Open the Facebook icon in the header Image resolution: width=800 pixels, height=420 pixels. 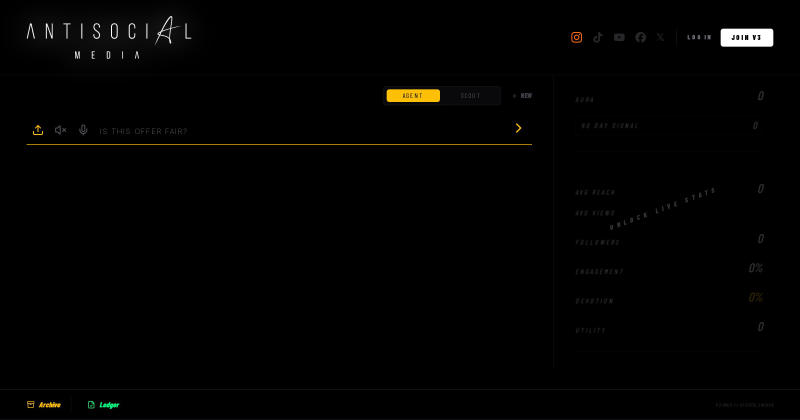click(x=640, y=37)
